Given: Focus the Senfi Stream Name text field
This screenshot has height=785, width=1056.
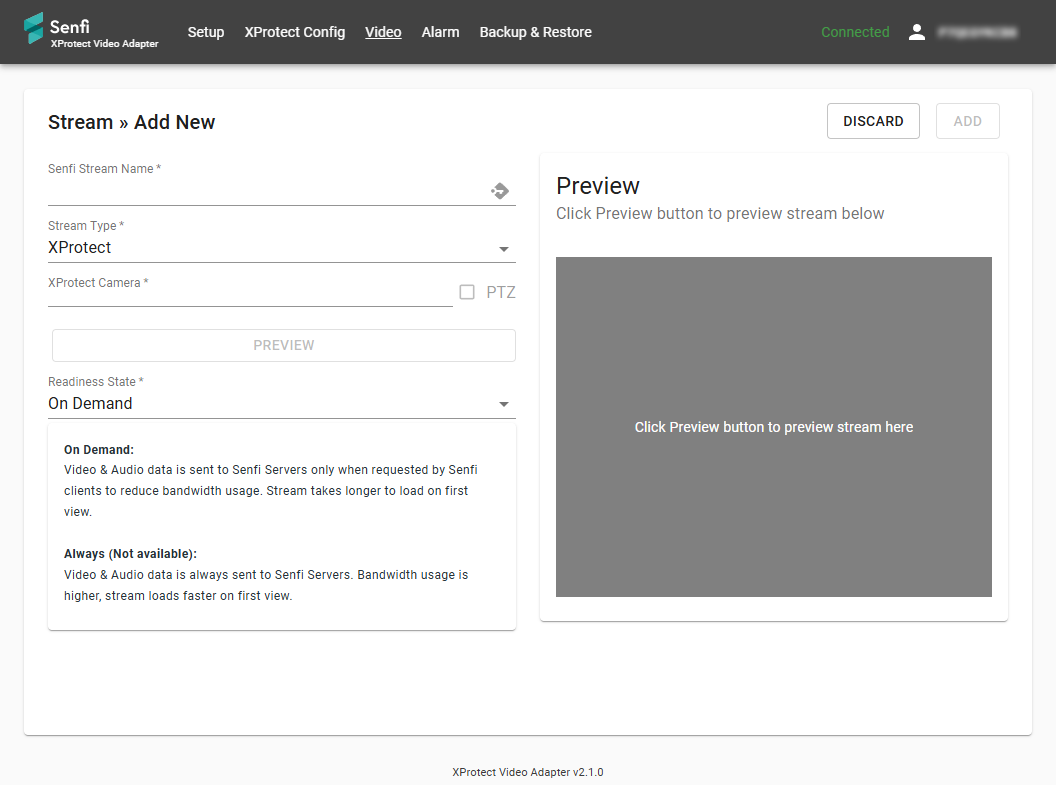Looking at the screenshot, I should pyautogui.click(x=265, y=190).
